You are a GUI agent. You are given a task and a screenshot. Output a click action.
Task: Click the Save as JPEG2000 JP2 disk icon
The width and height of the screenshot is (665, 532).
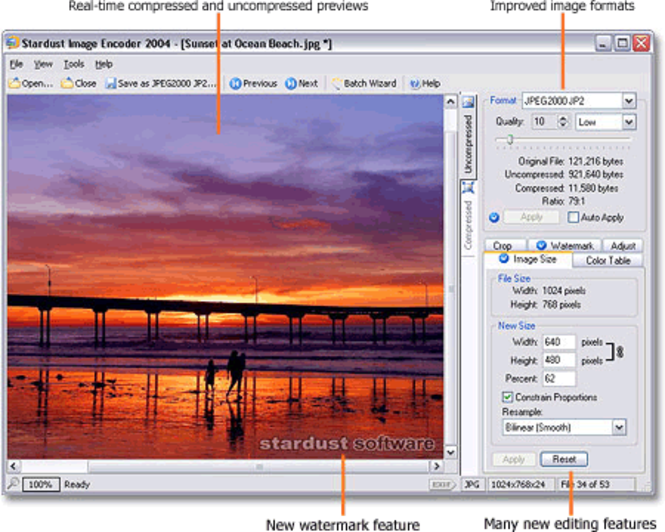[111, 83]
